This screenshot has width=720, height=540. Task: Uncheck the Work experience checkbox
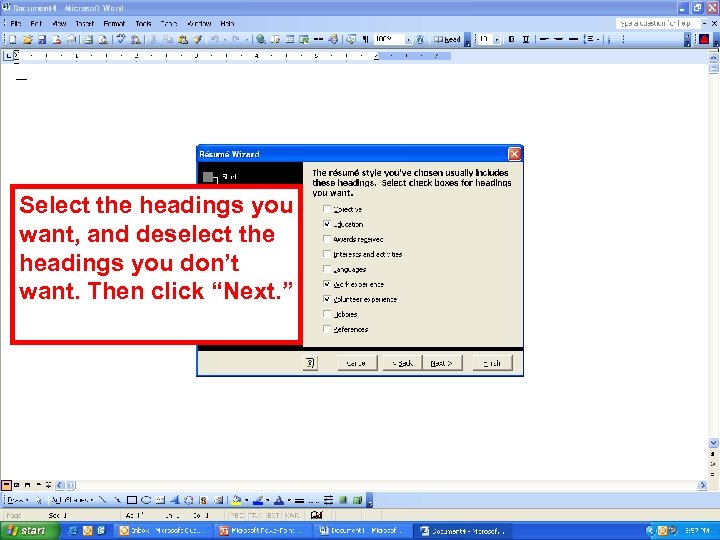[x=326, y=284]
